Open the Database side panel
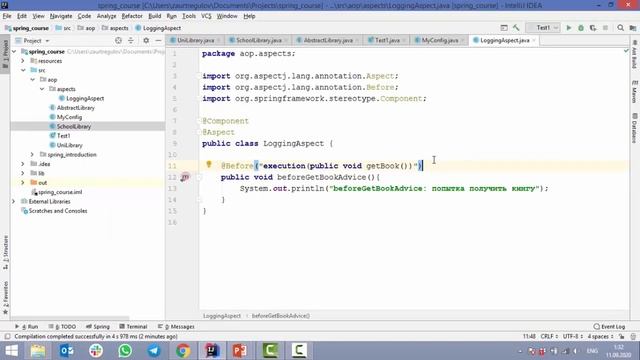Image resolution: width=640 pixels, height=360 pixels. (x=634, y=128)
